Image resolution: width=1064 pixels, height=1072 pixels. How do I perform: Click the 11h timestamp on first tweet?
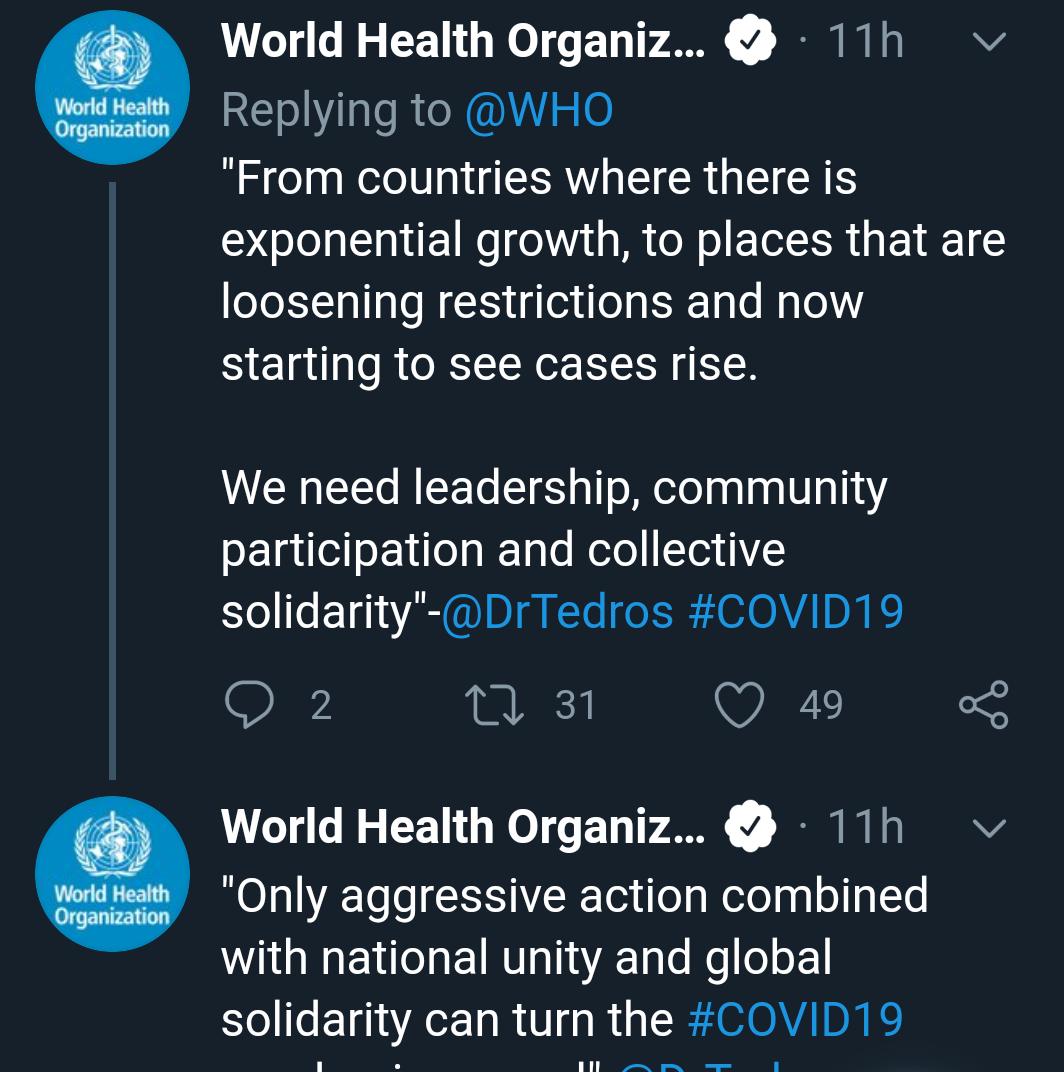click(866, 42)
